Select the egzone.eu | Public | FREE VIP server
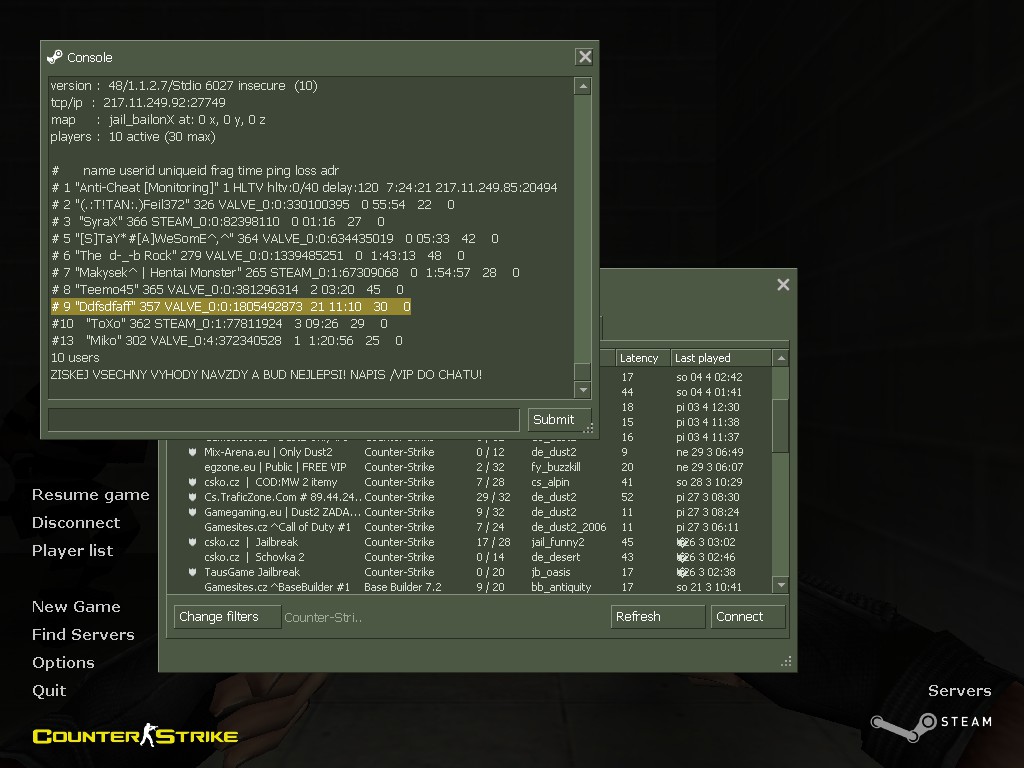The width and height of the screenshot is (1024, 768). point(470,467)
